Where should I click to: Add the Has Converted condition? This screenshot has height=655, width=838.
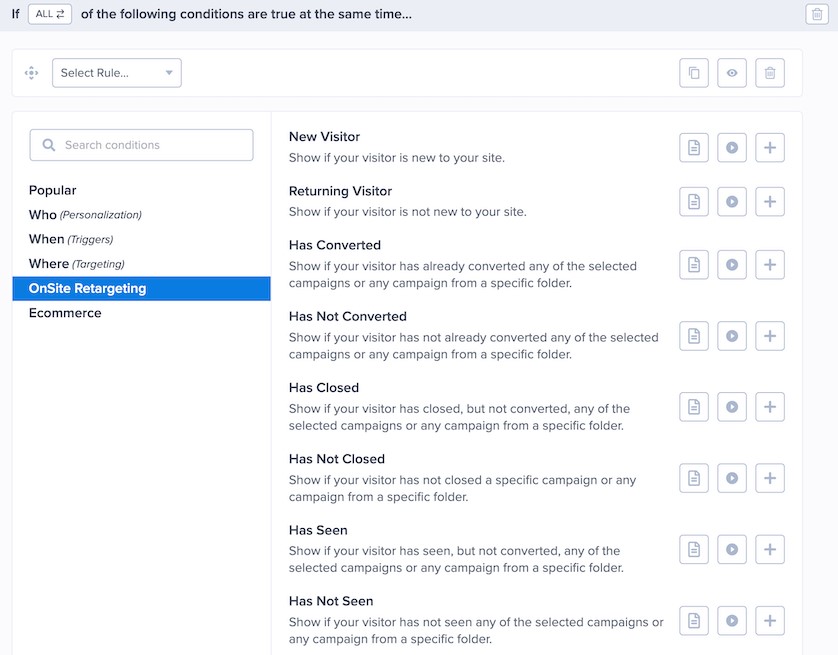(x=770, y=264)
